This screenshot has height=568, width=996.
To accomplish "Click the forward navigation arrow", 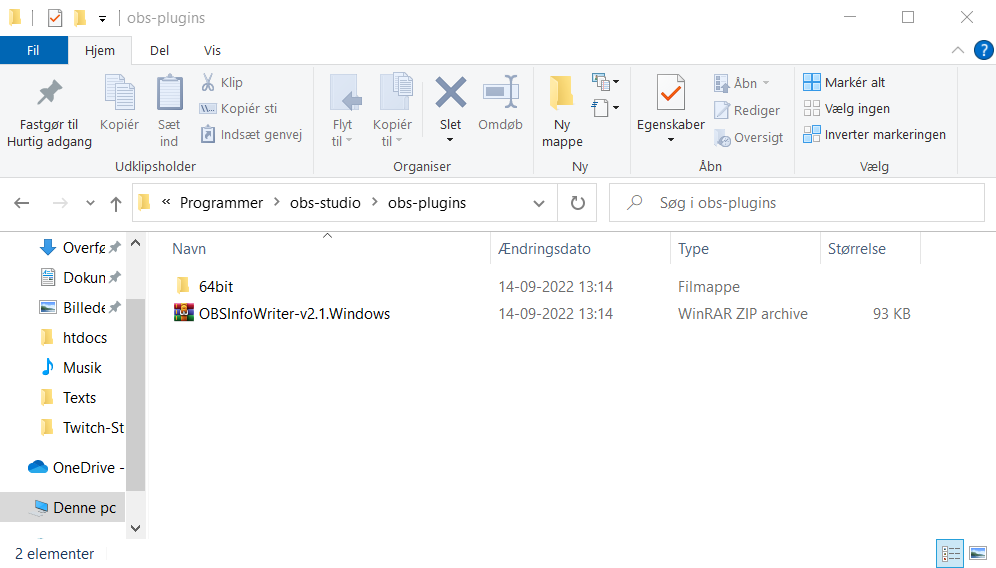I will [x=60, y=203].
